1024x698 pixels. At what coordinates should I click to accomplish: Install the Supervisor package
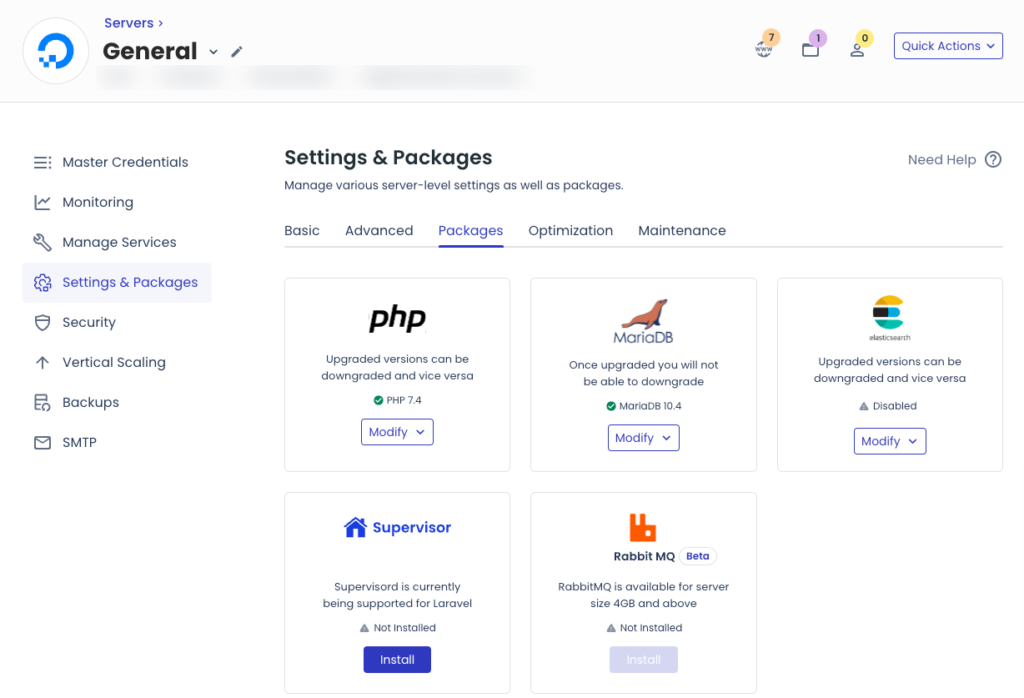[x=397, y=659]
